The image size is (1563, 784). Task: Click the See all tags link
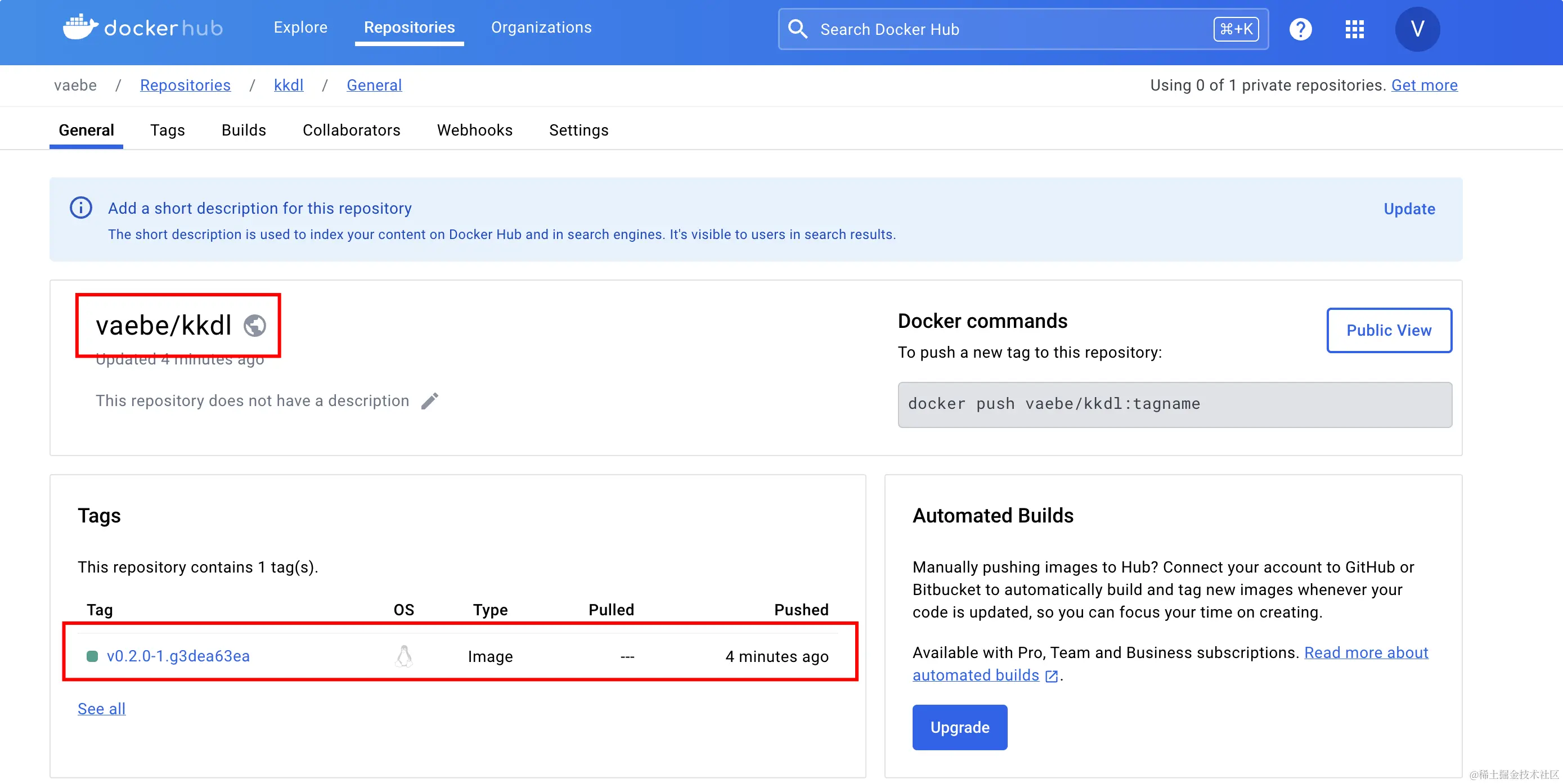coord(101,708)
